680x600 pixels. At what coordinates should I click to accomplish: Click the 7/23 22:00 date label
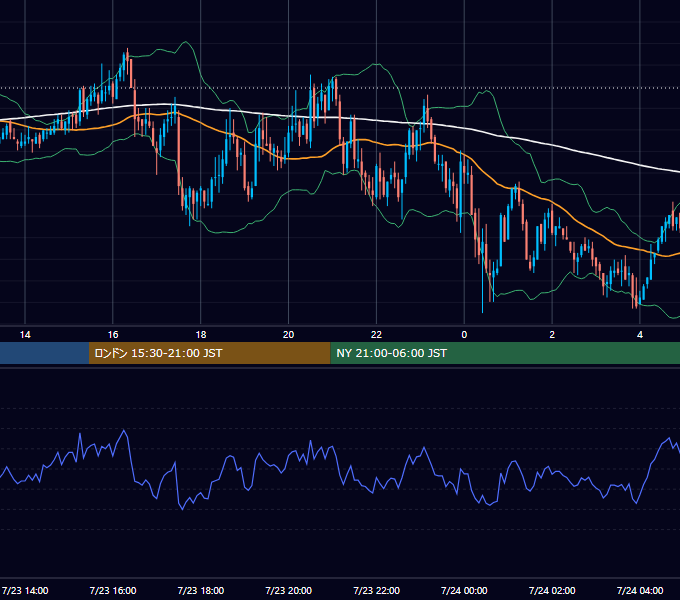click(x=376, y=590)
